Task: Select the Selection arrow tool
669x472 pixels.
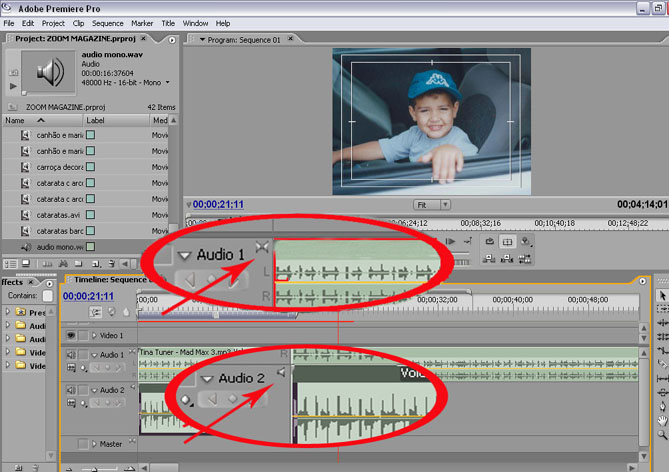Action: tap(661, 297)
